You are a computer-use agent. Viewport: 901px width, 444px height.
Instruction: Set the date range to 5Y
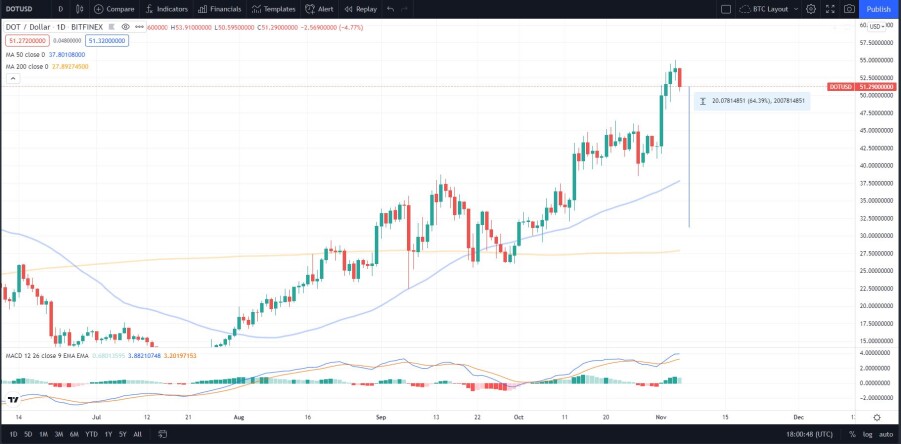[x=122, y=434]
